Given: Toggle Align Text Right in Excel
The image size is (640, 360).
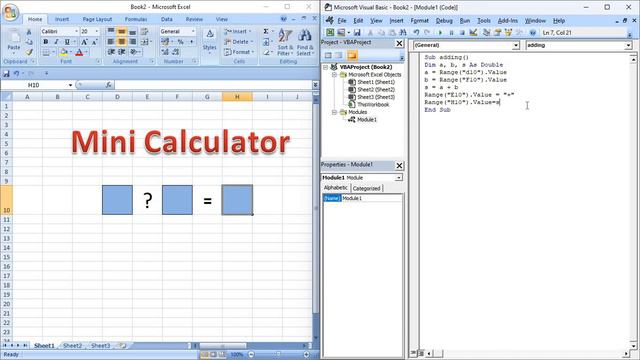Looking at the screenshot, I should point(132,42).
